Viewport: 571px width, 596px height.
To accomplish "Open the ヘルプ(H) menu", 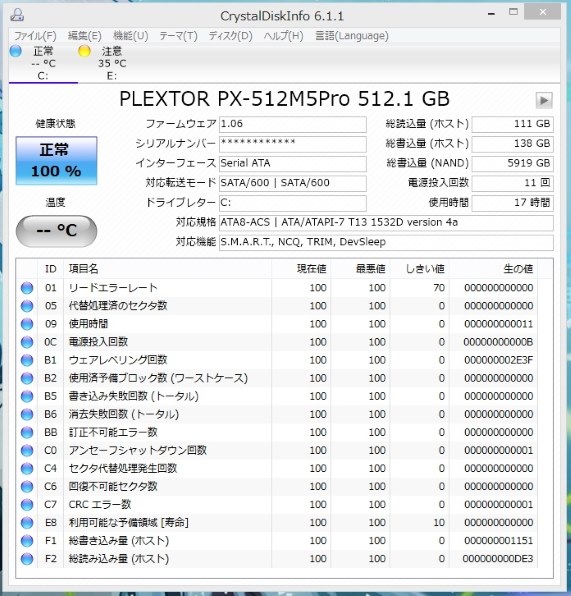I will (284, 36).
